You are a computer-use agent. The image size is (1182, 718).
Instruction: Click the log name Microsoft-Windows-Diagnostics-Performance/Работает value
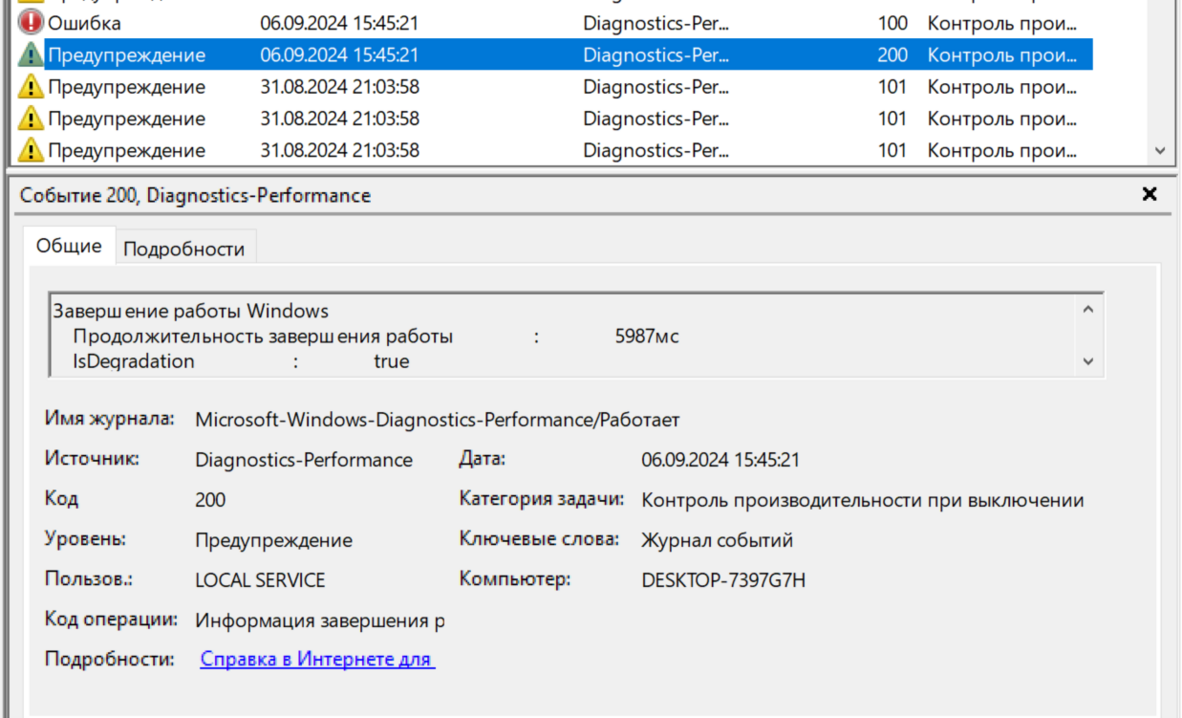click(x=437, y=420)
